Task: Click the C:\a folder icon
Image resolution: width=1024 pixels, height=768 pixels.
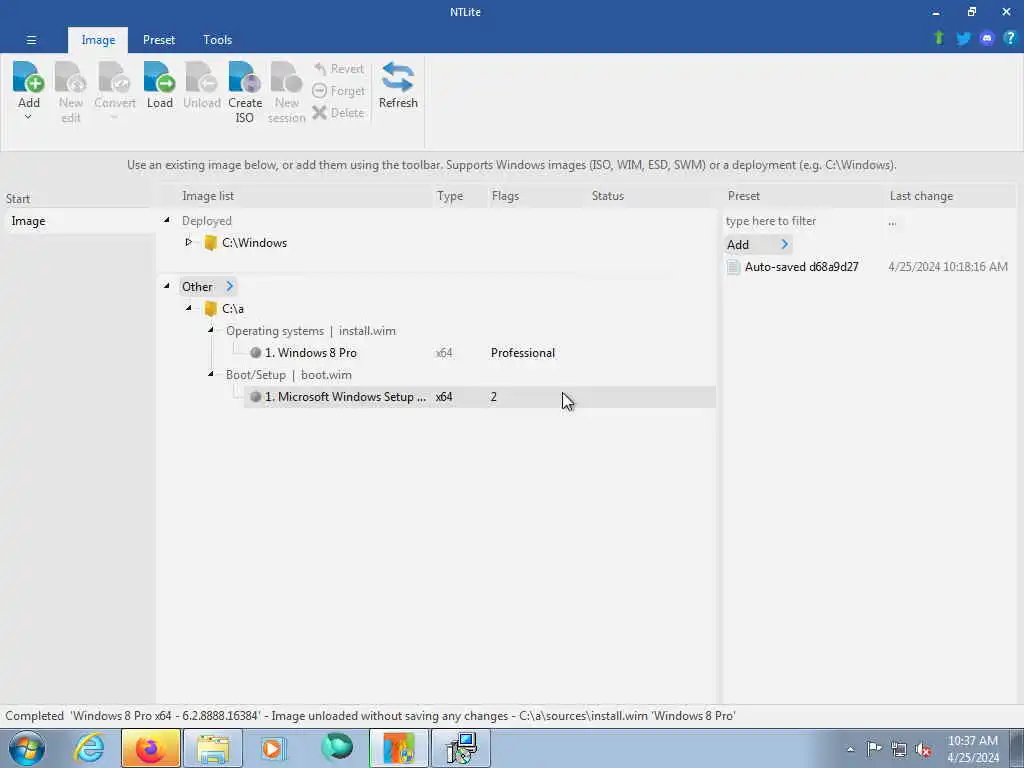Action: [x=210, y=309]
